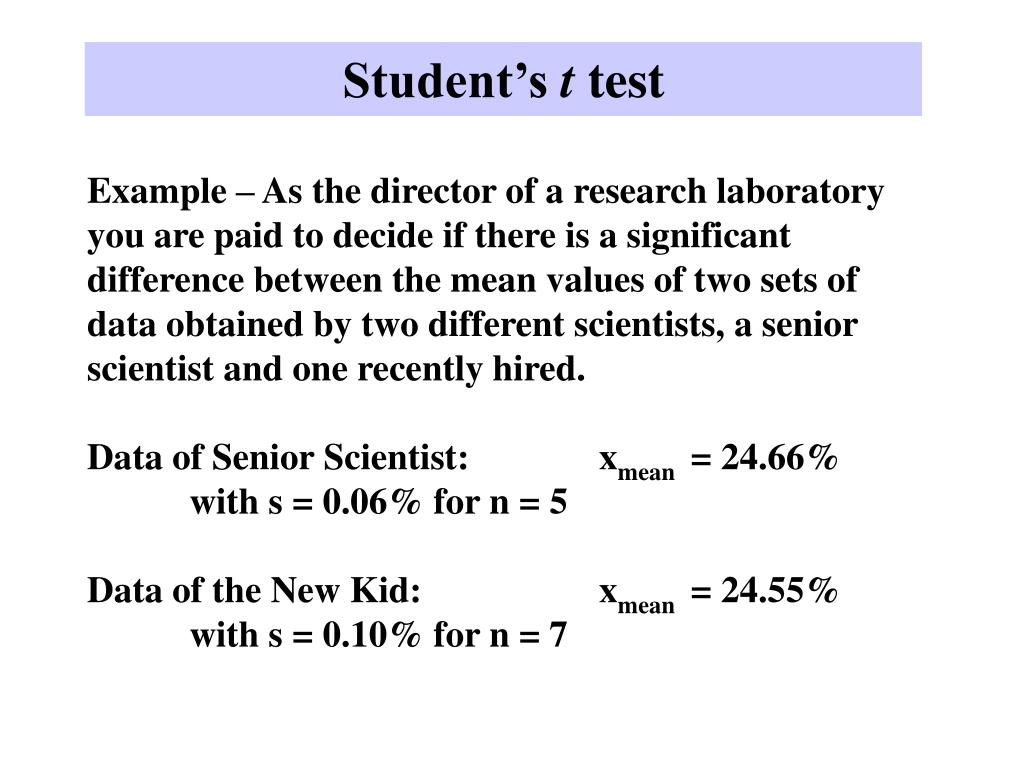Click the text "scientist and one recently hired."
Image resolution: width=1024 pixels, height=768 pixels.
335,369
